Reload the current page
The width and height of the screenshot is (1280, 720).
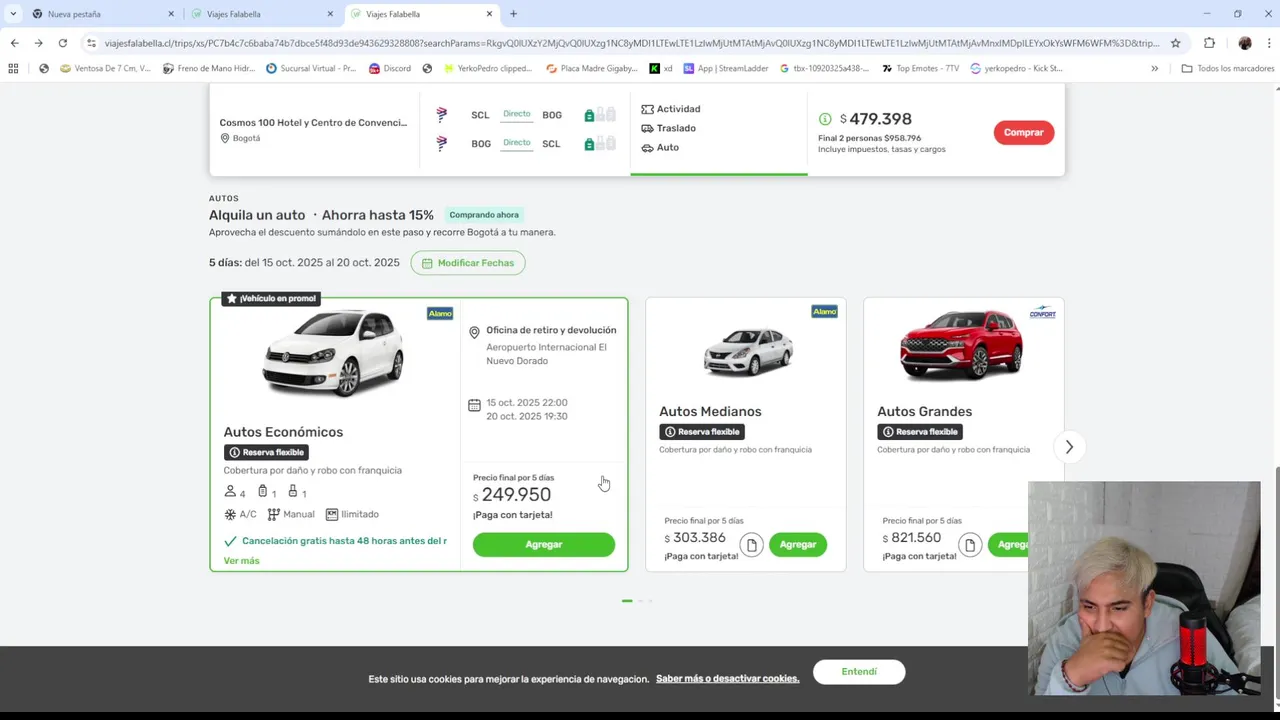click(x=62, y=43)
